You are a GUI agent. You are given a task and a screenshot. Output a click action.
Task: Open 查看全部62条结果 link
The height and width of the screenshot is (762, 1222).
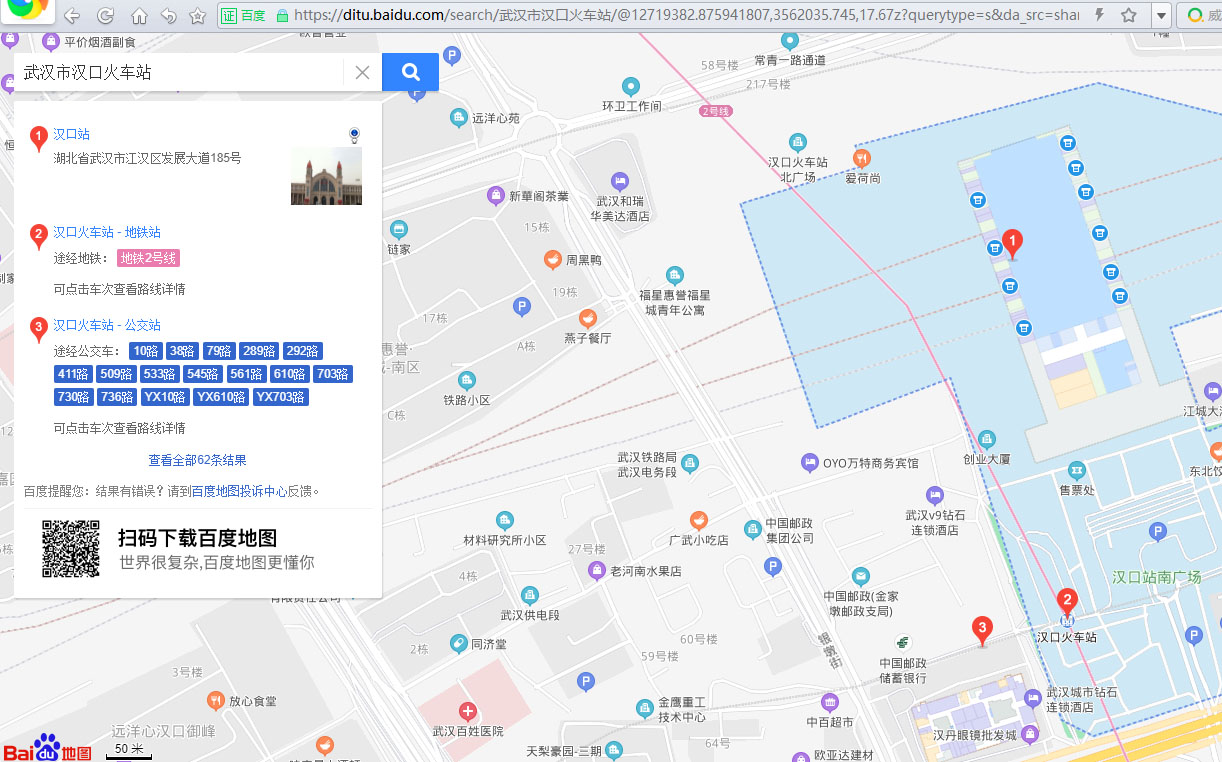click(198, 460)
